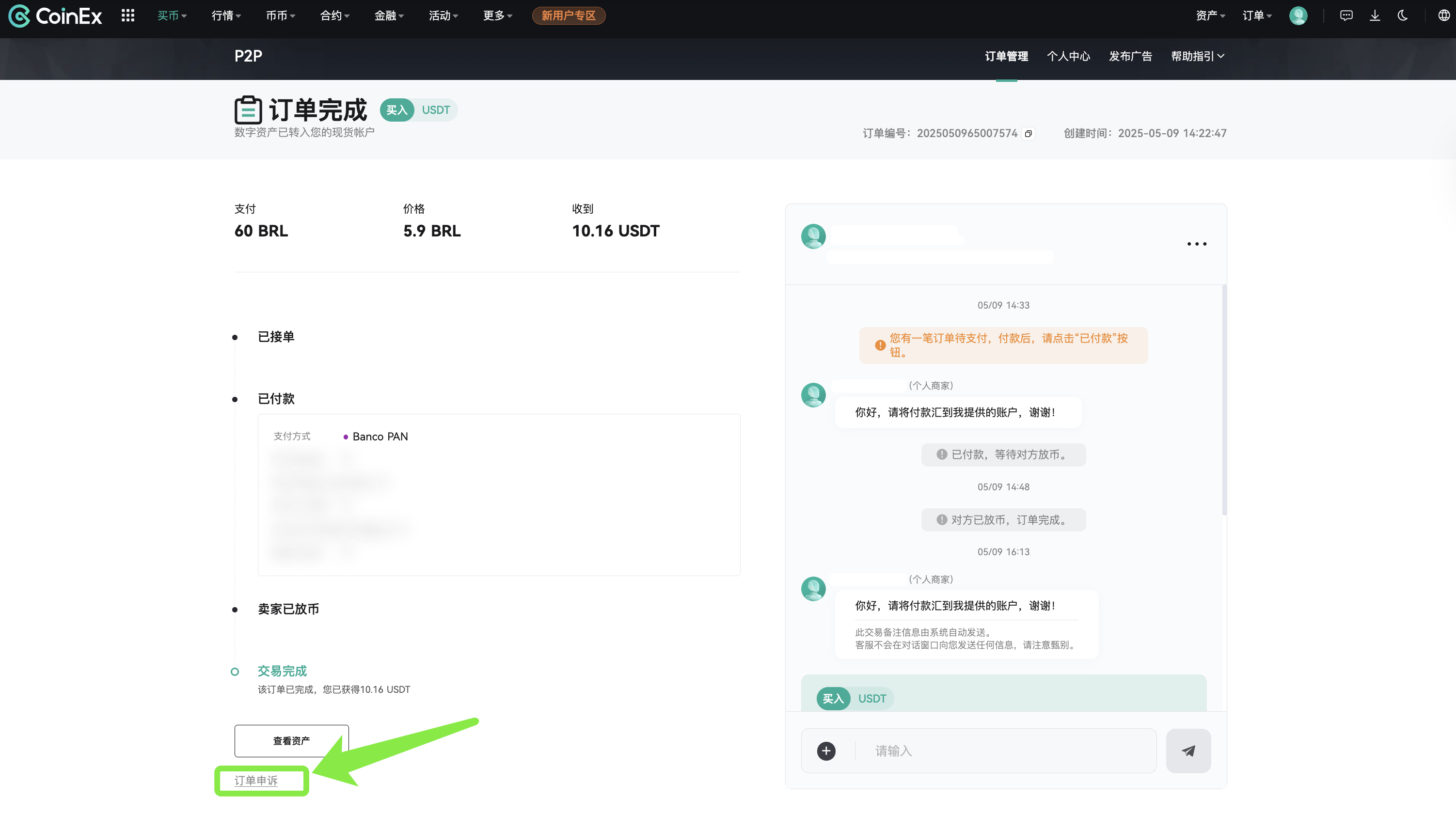The width and height of the screenshot is (1456, 813).
Task: Click the CoinEx logo
Action: [x=55, y=15]
